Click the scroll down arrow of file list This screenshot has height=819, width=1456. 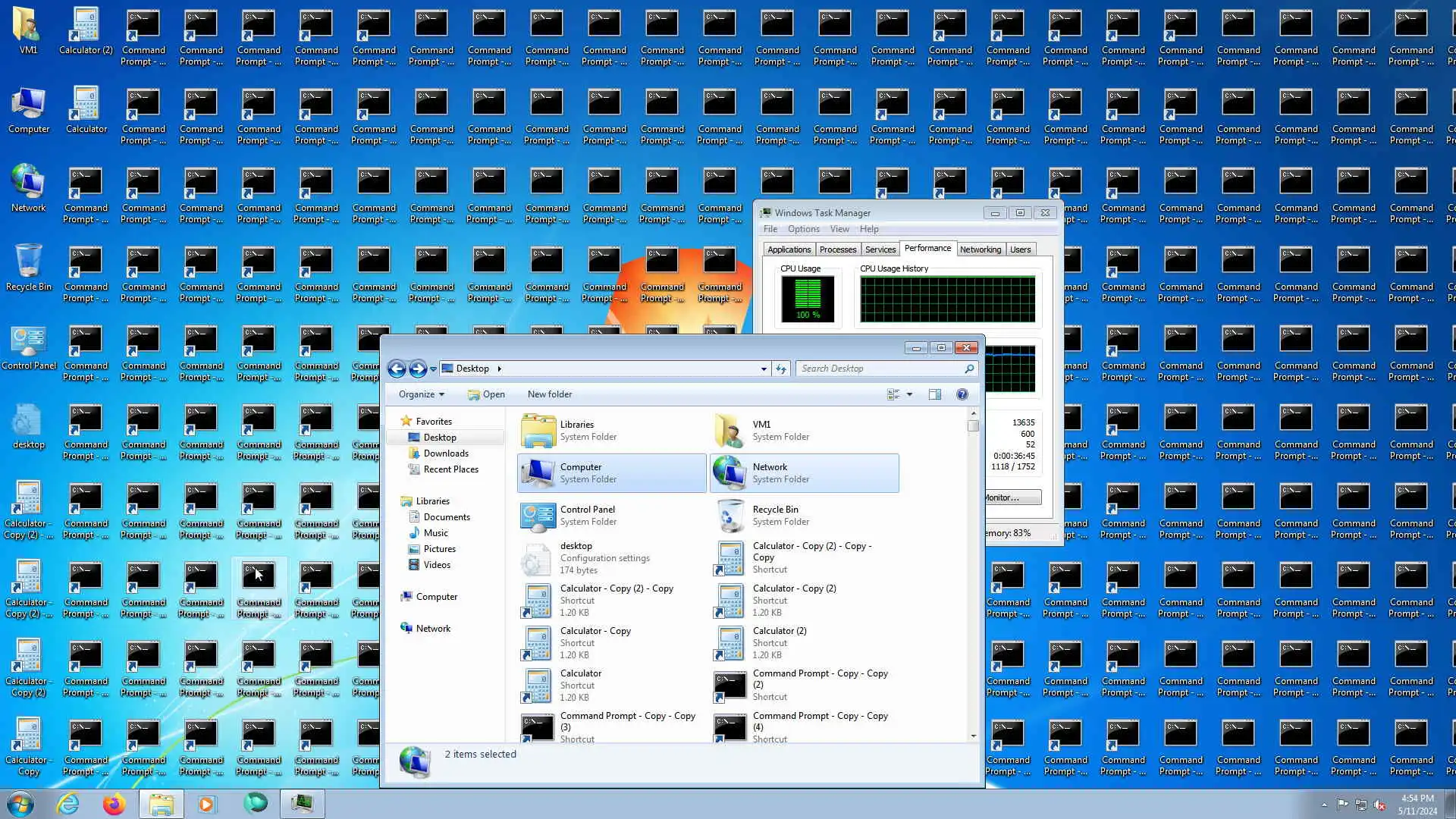click(974, 736)
